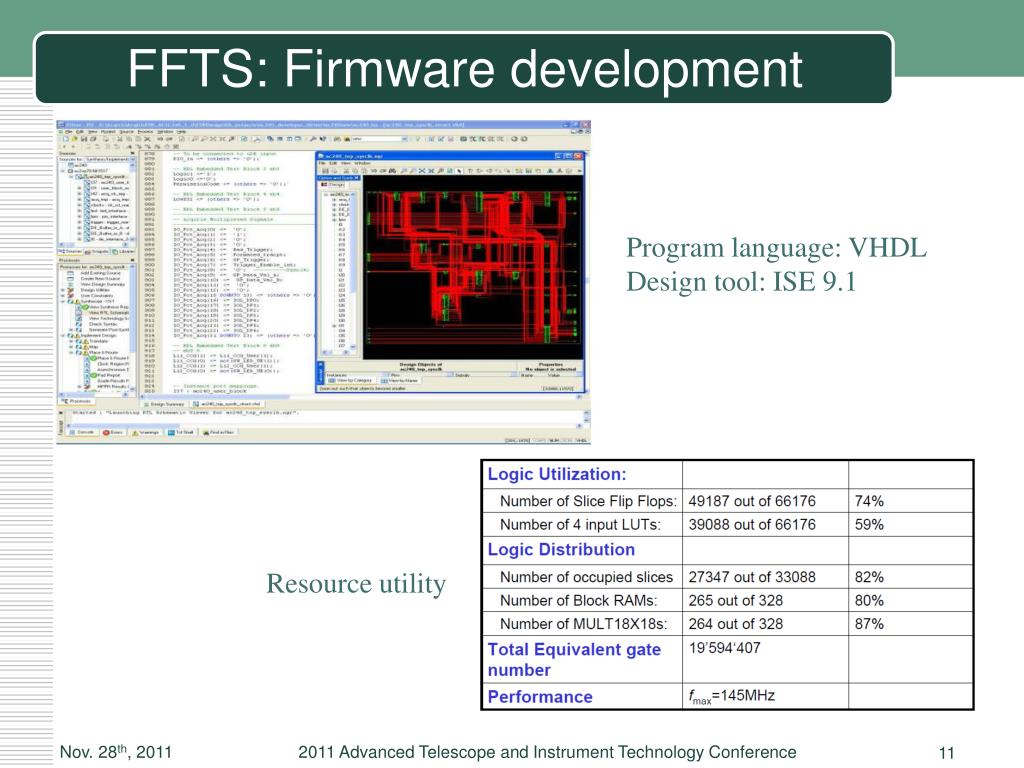Click zoom-to-fit icon in schematic toolbar
1024x768 pixels.
click(x=422, y=170)
